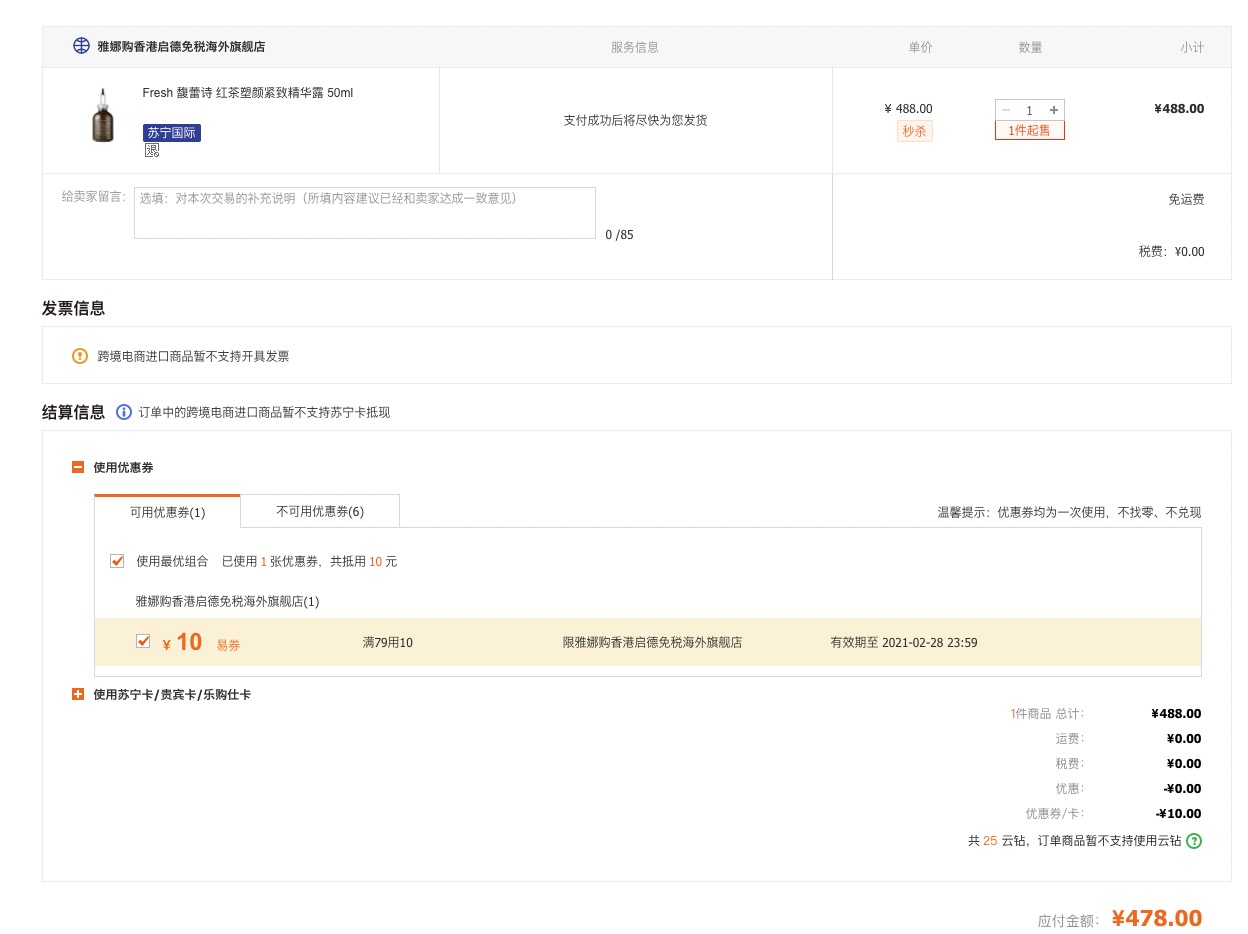Open the Fresh serum product thumbnail
1248x934 pixels.
point(103,115)
